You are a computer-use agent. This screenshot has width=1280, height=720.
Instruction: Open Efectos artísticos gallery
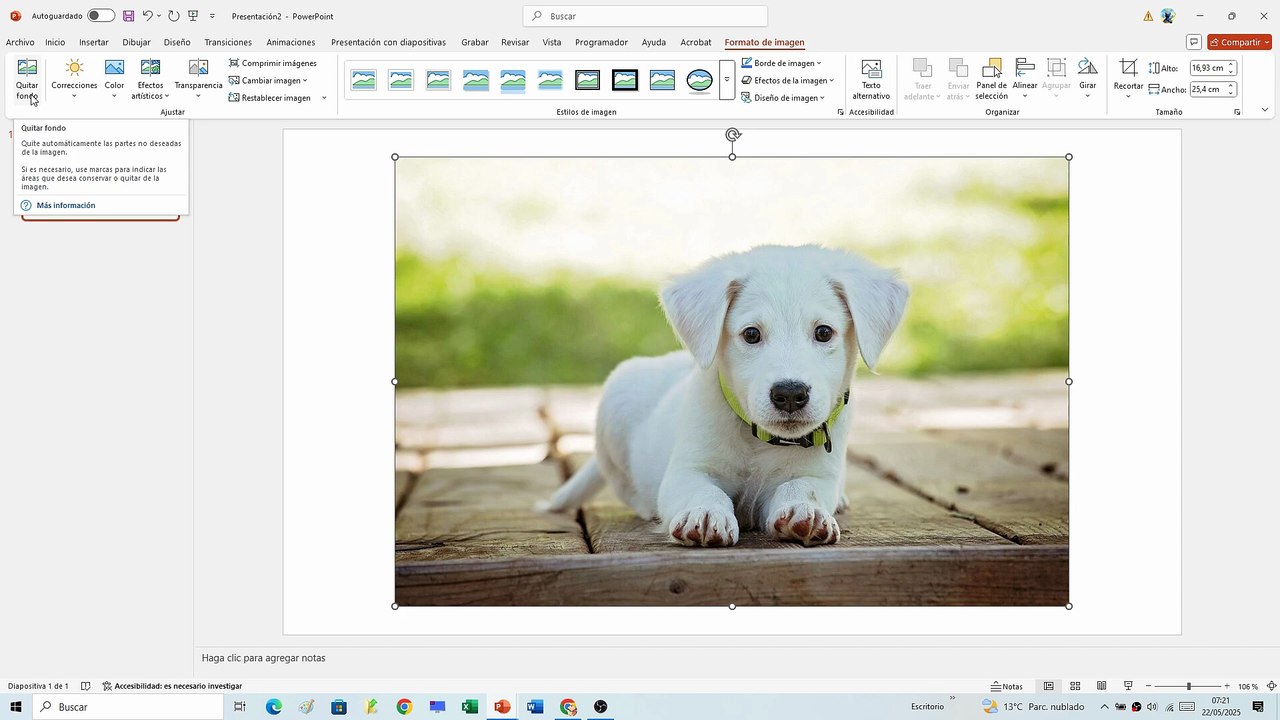150,79
